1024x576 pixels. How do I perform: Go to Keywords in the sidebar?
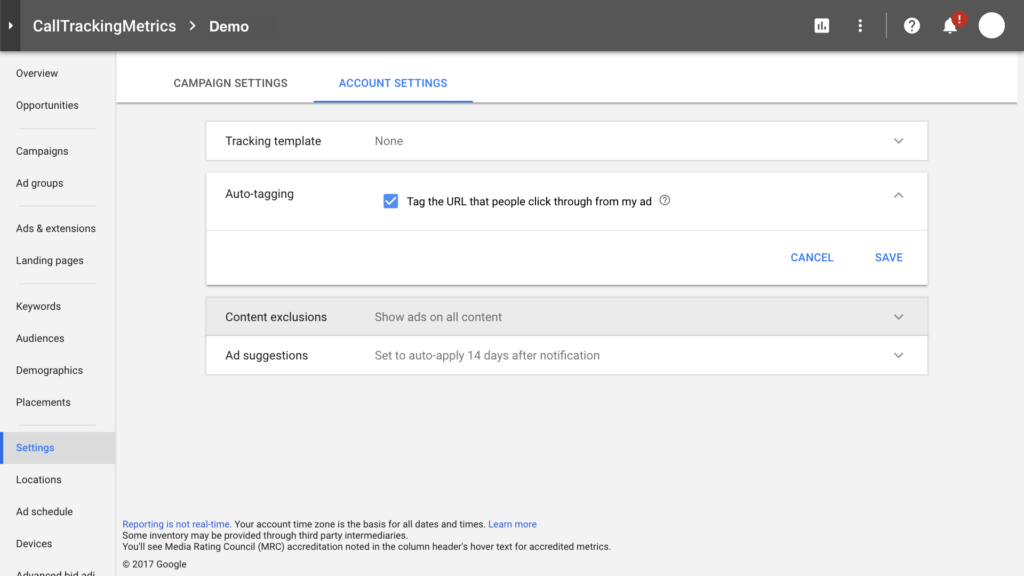point(38,306)
